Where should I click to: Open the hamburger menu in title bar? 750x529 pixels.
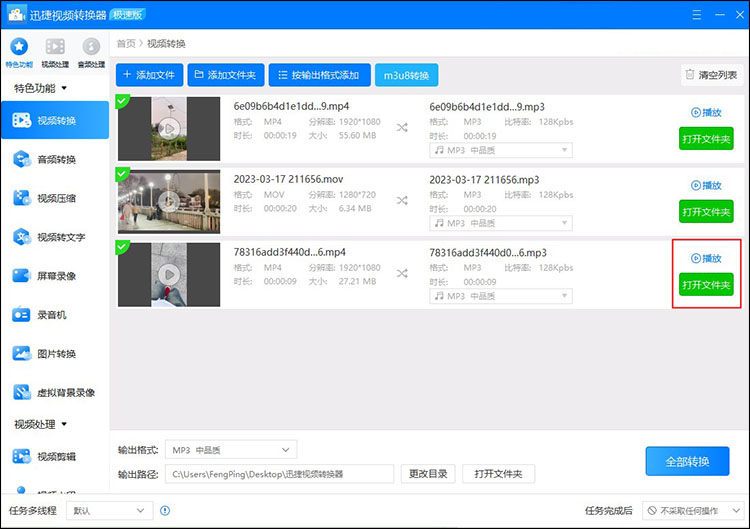pyautogui.click(x=696, y=15)
